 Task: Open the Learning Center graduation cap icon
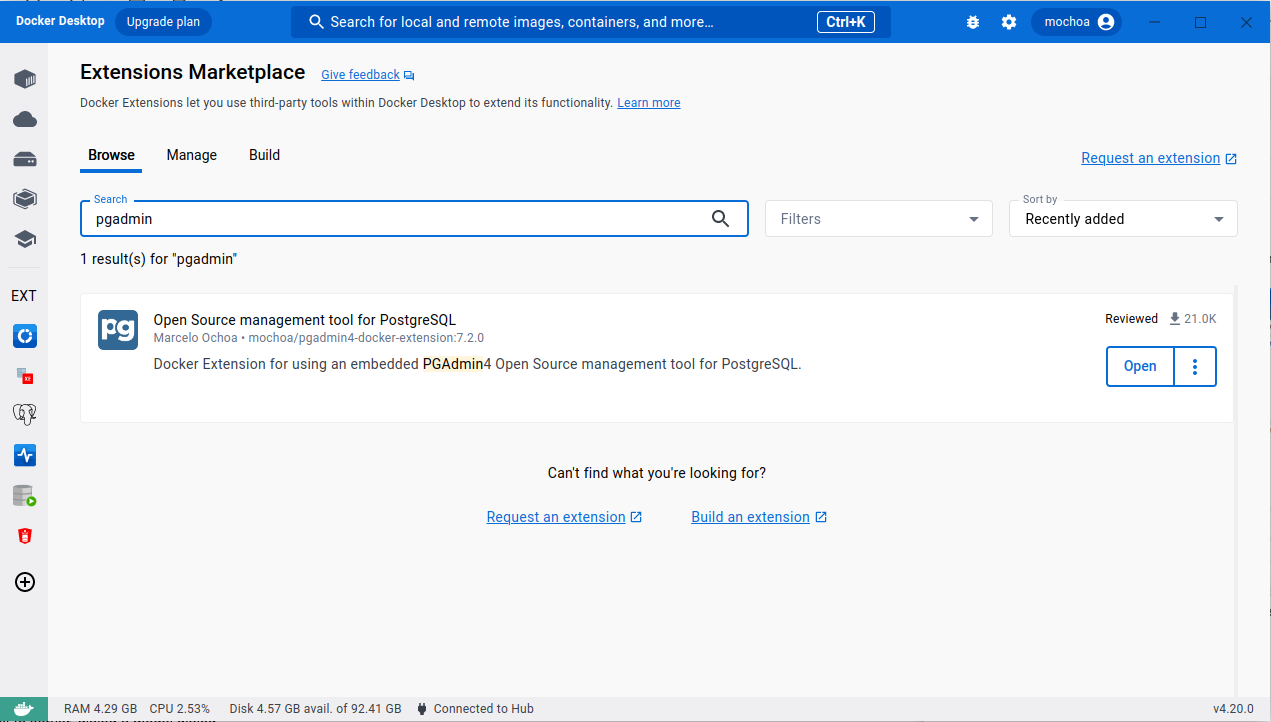coord(25,239)
